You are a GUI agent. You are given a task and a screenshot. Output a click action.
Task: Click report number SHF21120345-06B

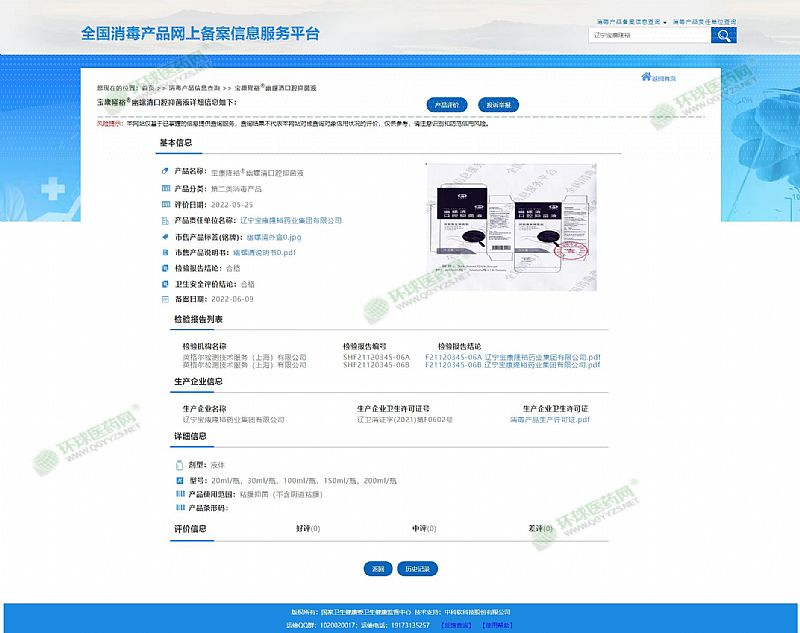click(x=376, y=365)
